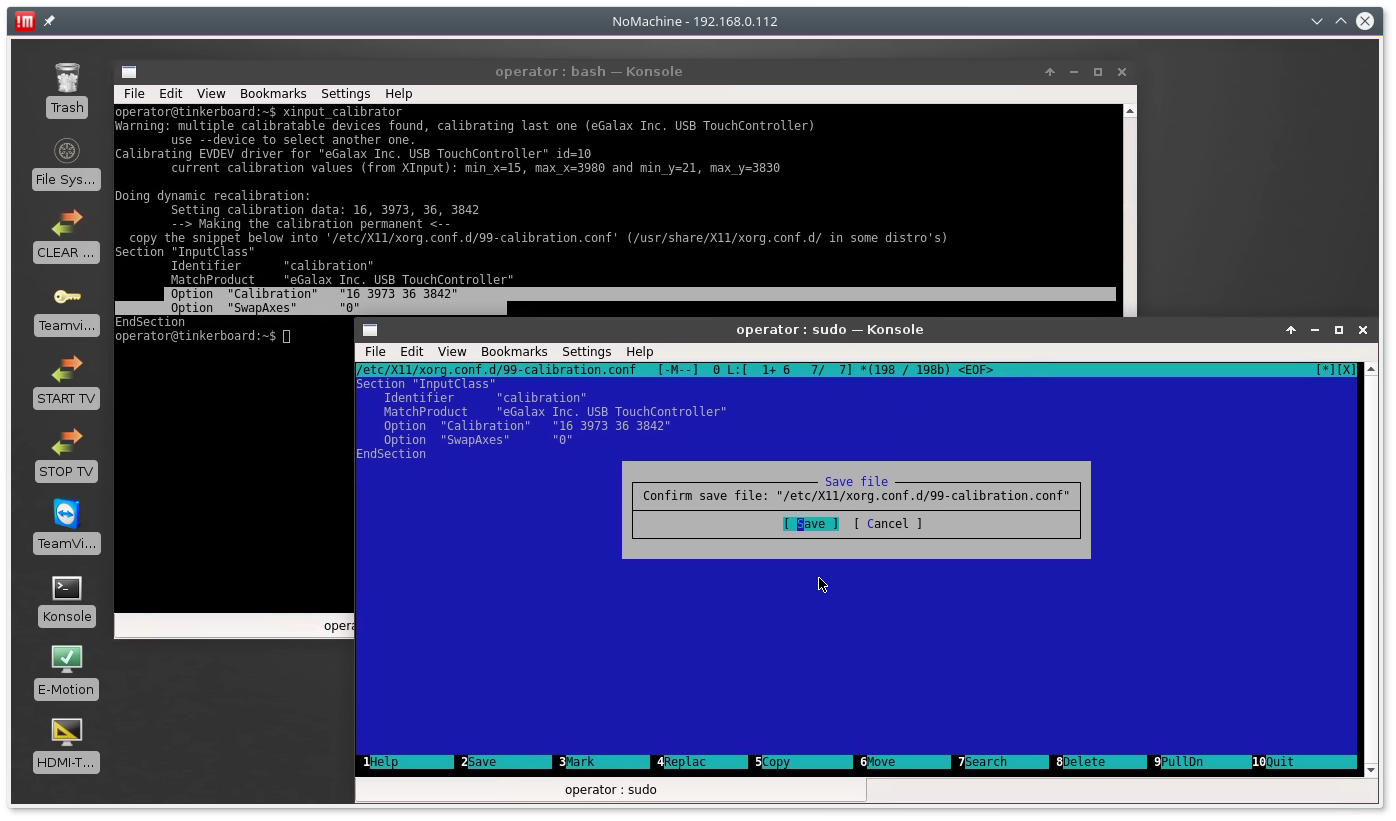Click the 9 PullDn function key label
1396x821 pixels.
click(1181, 762)
